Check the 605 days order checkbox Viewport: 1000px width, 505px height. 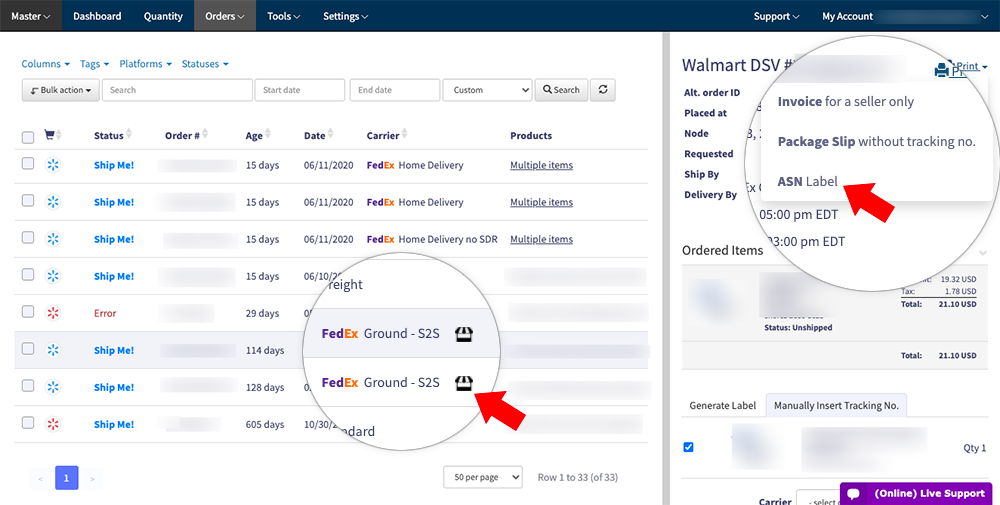click(x=27, y=422)
